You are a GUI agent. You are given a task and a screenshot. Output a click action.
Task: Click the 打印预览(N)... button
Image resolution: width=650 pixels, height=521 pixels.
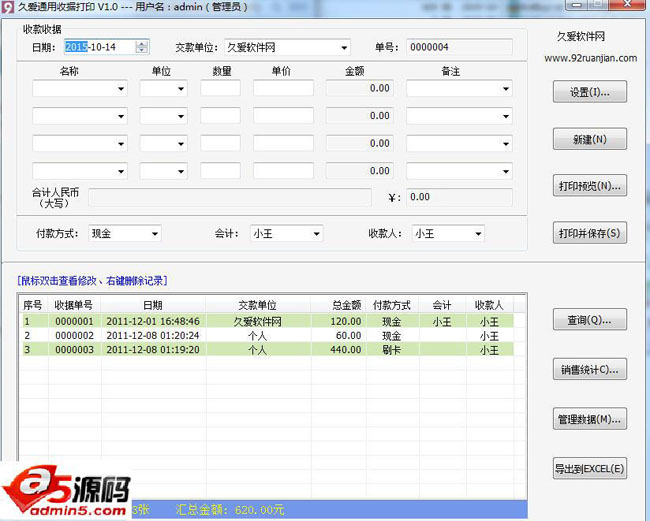click(x=589, y=186)
